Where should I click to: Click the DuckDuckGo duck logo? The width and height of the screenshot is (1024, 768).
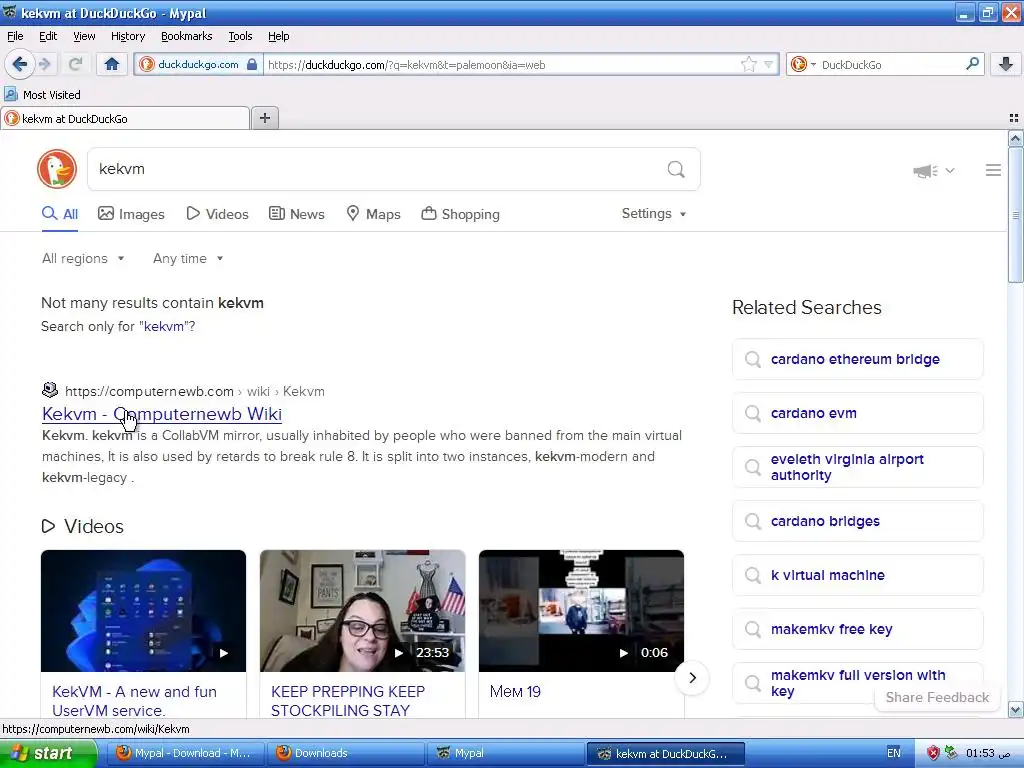tap(57, 169)
